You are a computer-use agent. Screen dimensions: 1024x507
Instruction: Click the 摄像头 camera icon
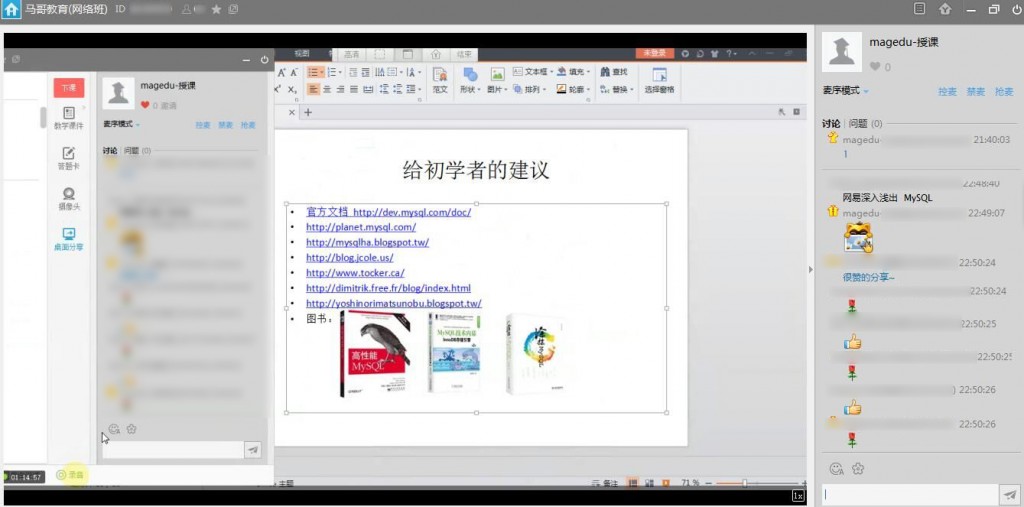tap(68, 198)
